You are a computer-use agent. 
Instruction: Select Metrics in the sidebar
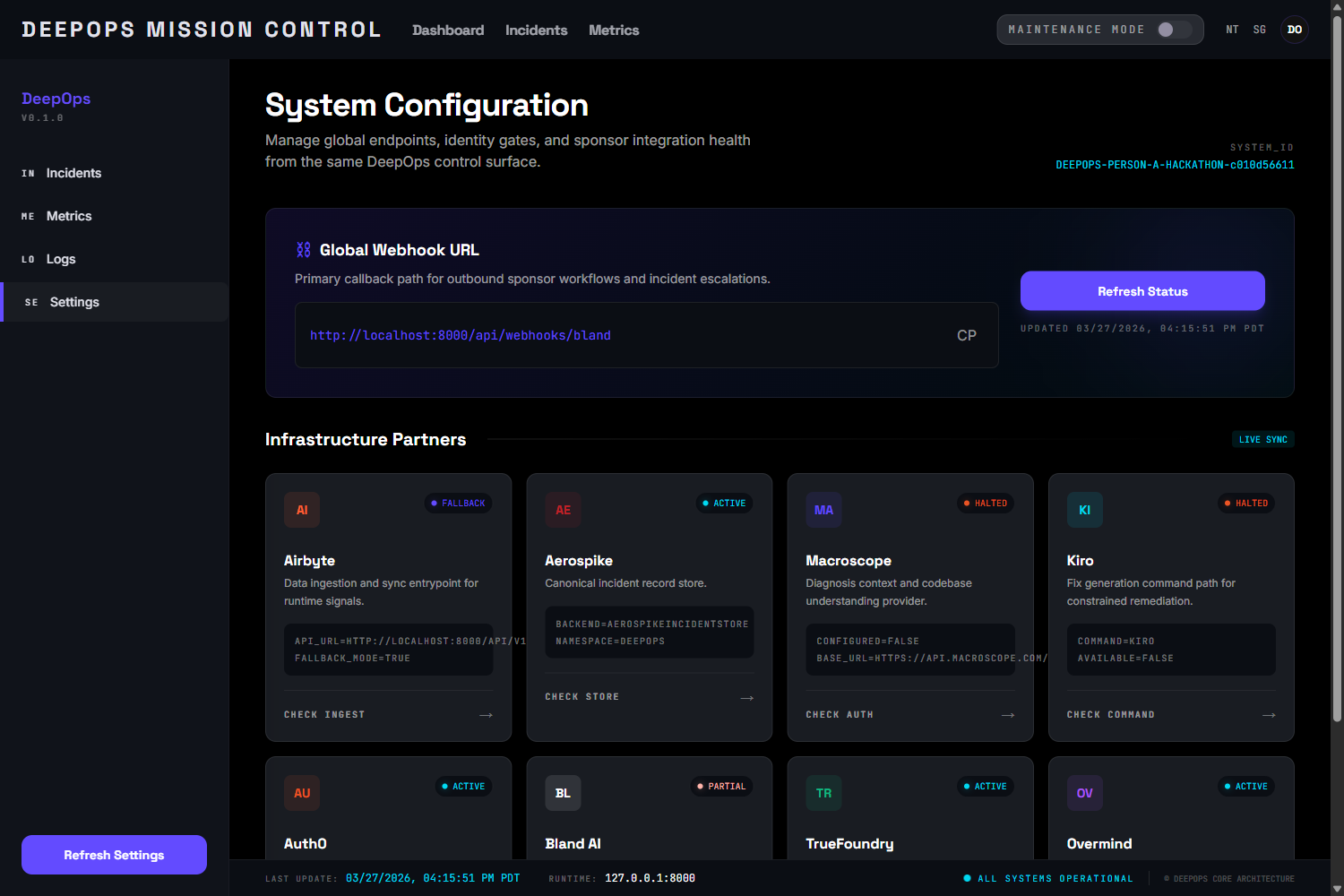coord(114,216)
